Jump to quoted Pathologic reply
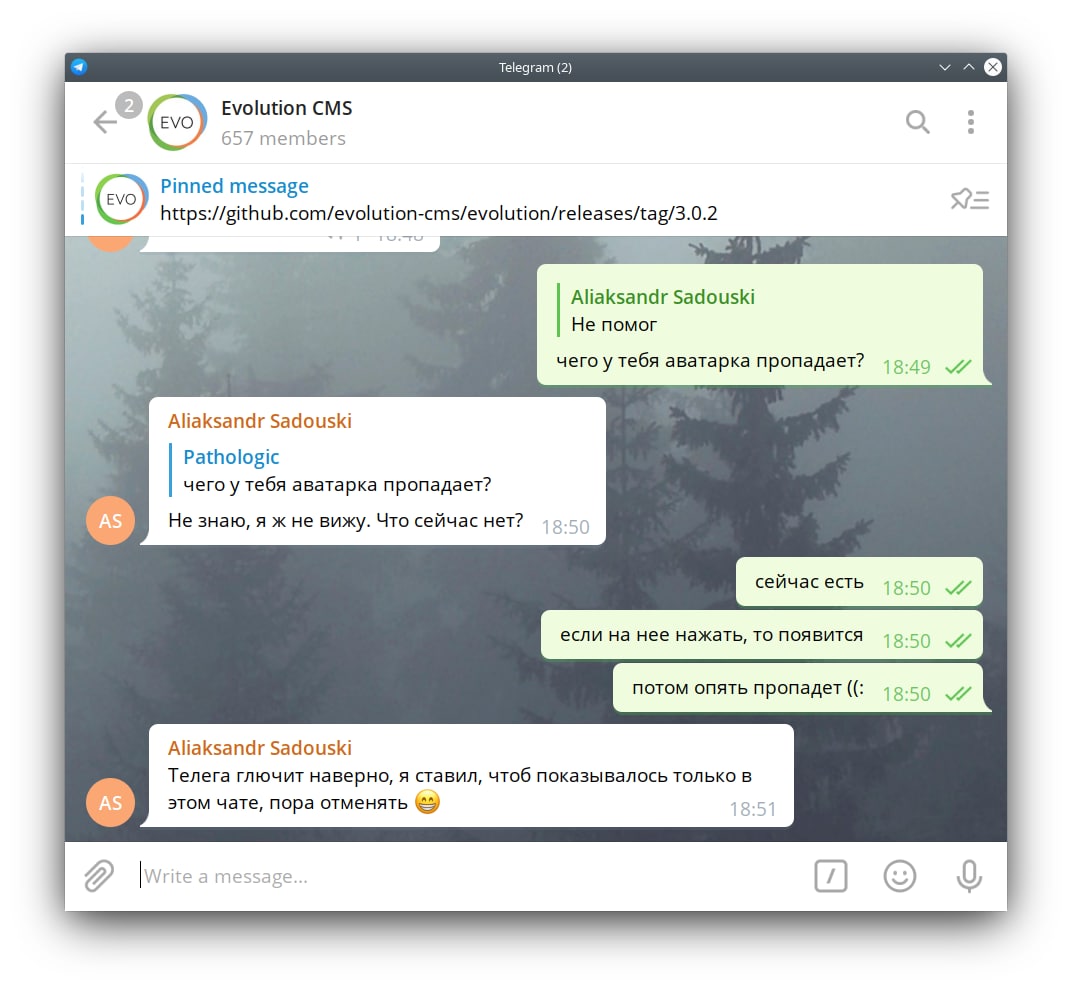This screenshot has width=1072, height=988. pyautogui.click(x=330, y=471)
